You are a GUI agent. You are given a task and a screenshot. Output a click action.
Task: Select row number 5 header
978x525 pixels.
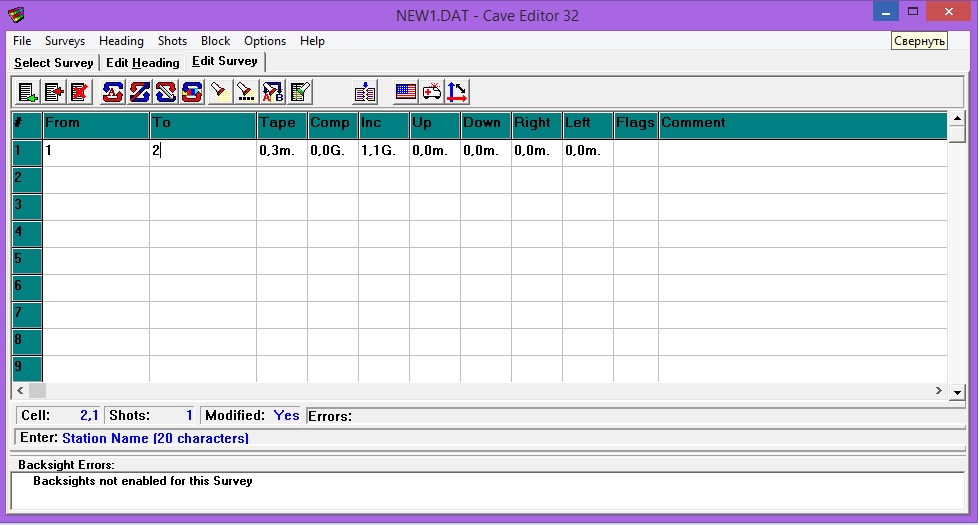click(x=26, y=259)
